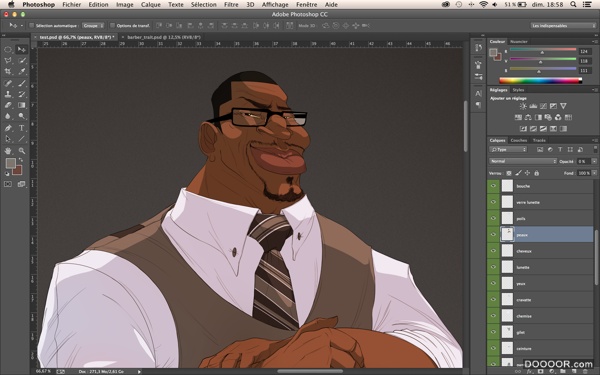Open Les indispensables workspace dropdown
Viewport: 600px width, 375px height.
coord(563,26)
